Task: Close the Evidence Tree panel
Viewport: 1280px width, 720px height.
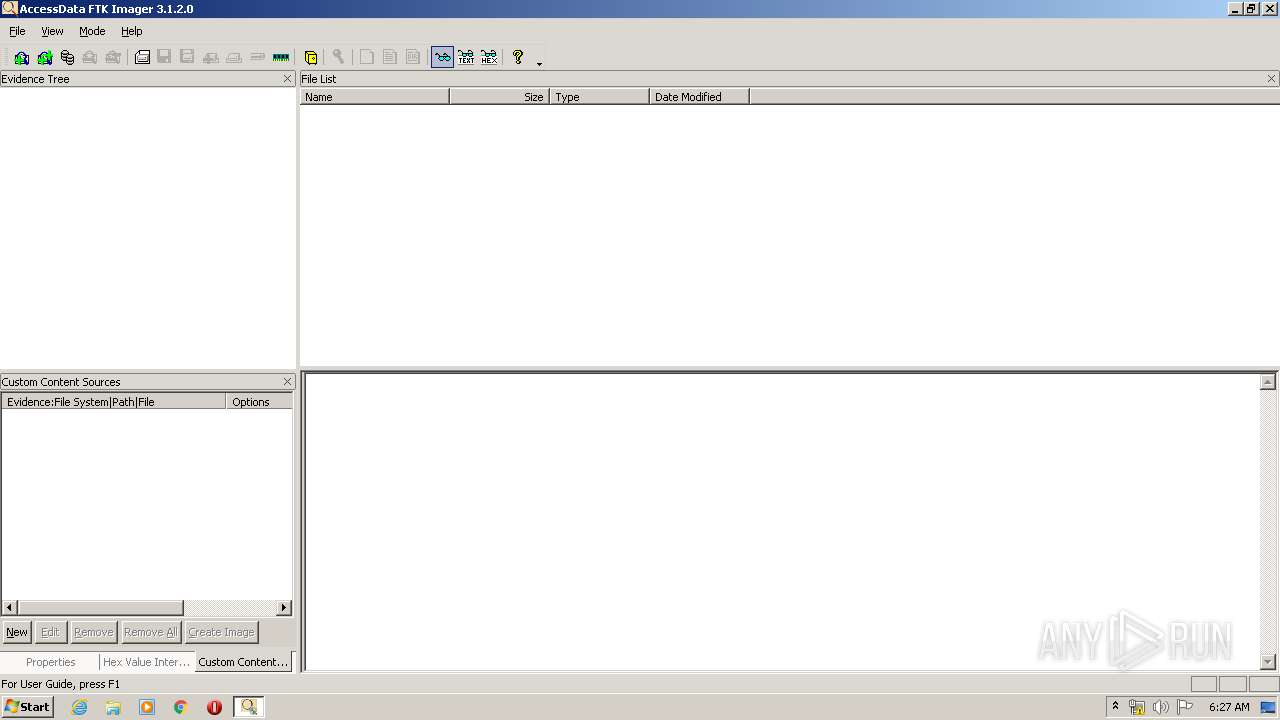Action: pos(288,78)
